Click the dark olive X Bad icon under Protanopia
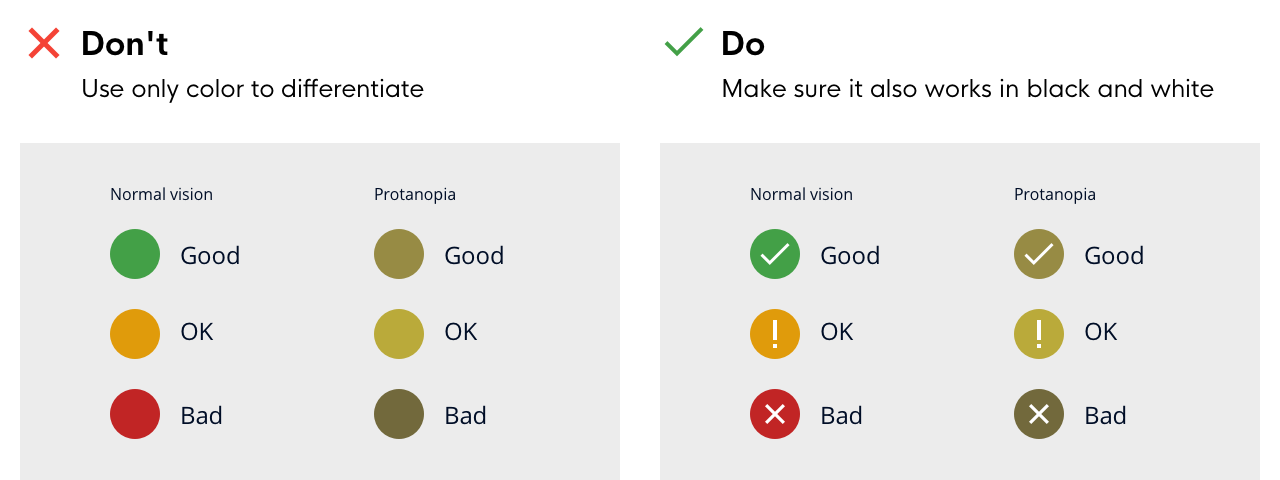1280x480 pixels. coord(1039,414)
